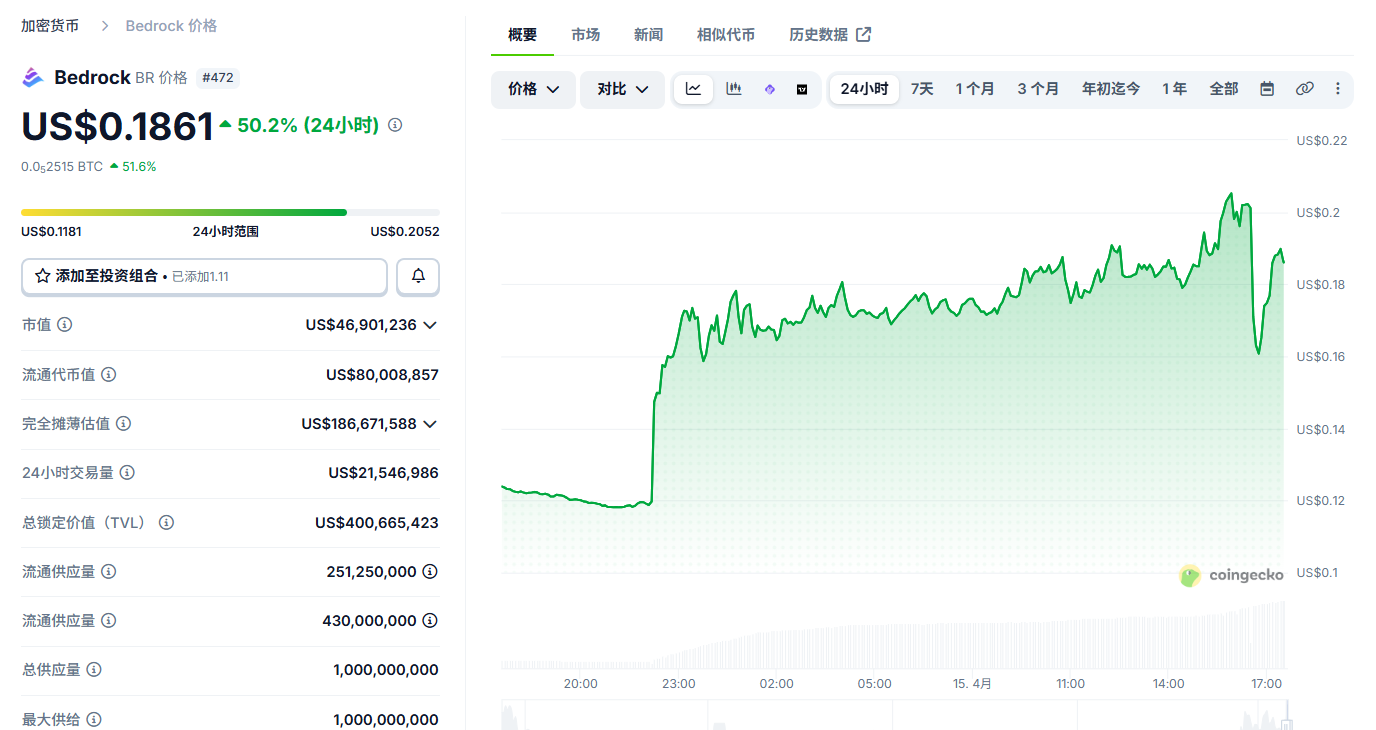Copy chart link icon

1304,89
